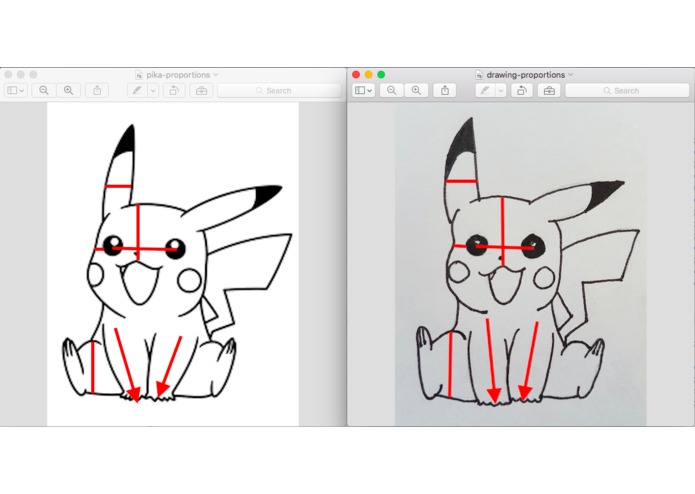Click Share icon in drawing-proportions window
Viewport: 695px width, 494px height.
[445, 90]
